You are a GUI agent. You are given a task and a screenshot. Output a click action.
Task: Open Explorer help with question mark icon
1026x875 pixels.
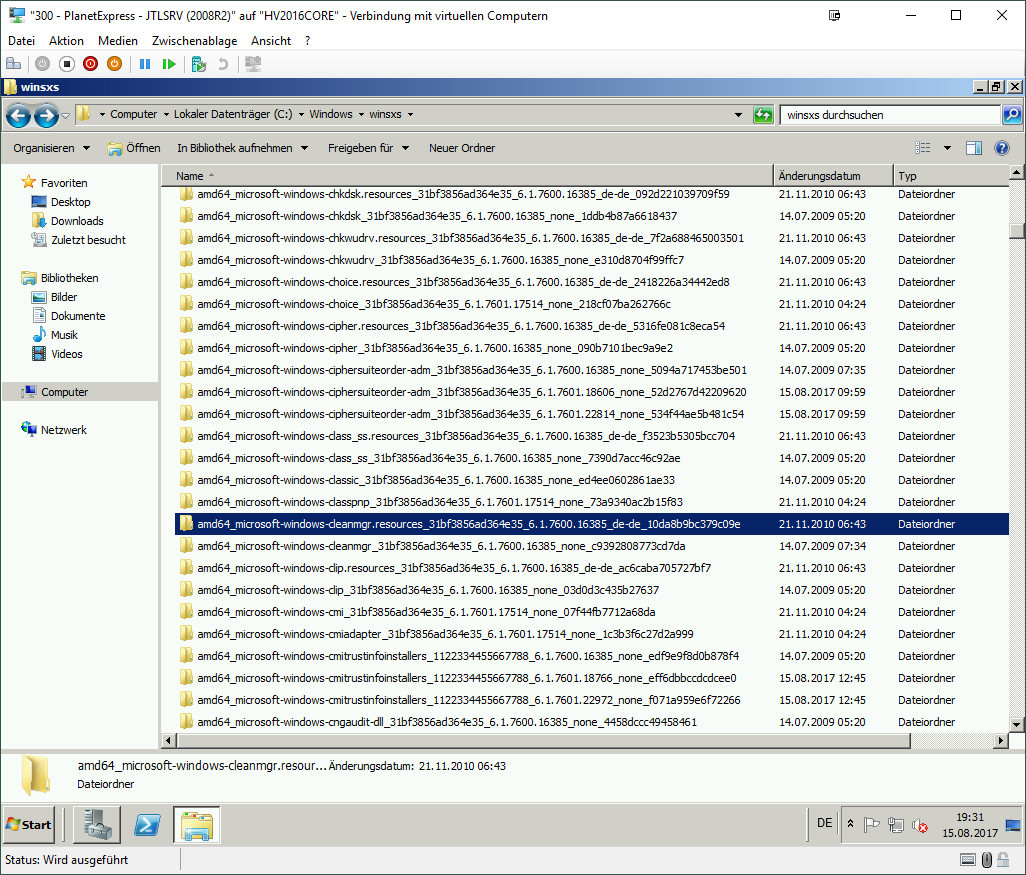[x=1001, y=148]
